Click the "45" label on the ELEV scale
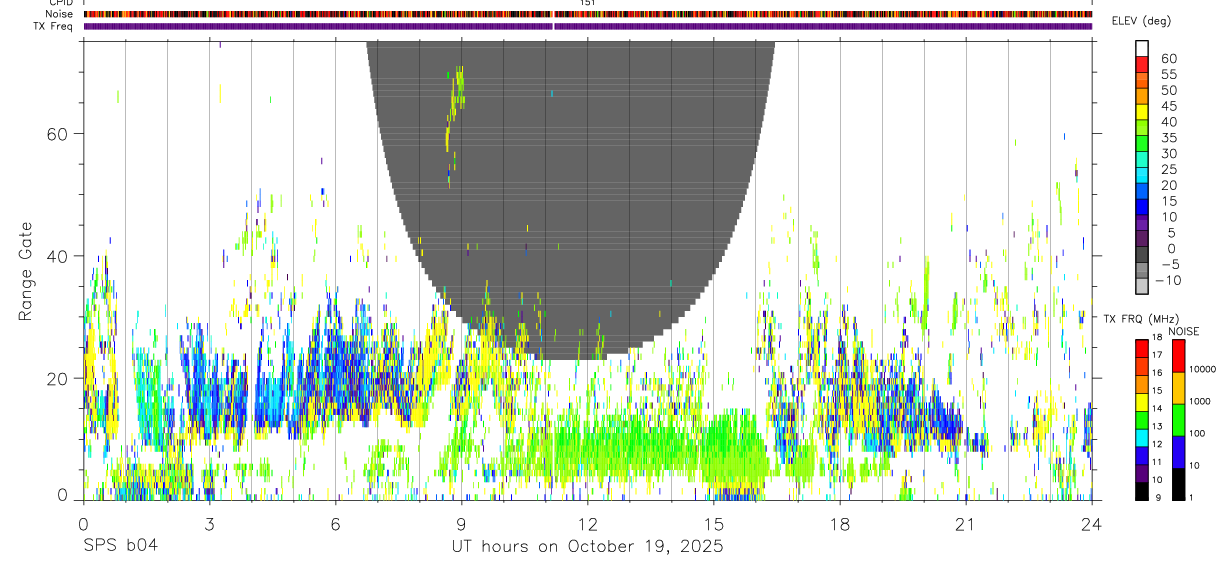 pyautogui.click(x=1168, y=106)
